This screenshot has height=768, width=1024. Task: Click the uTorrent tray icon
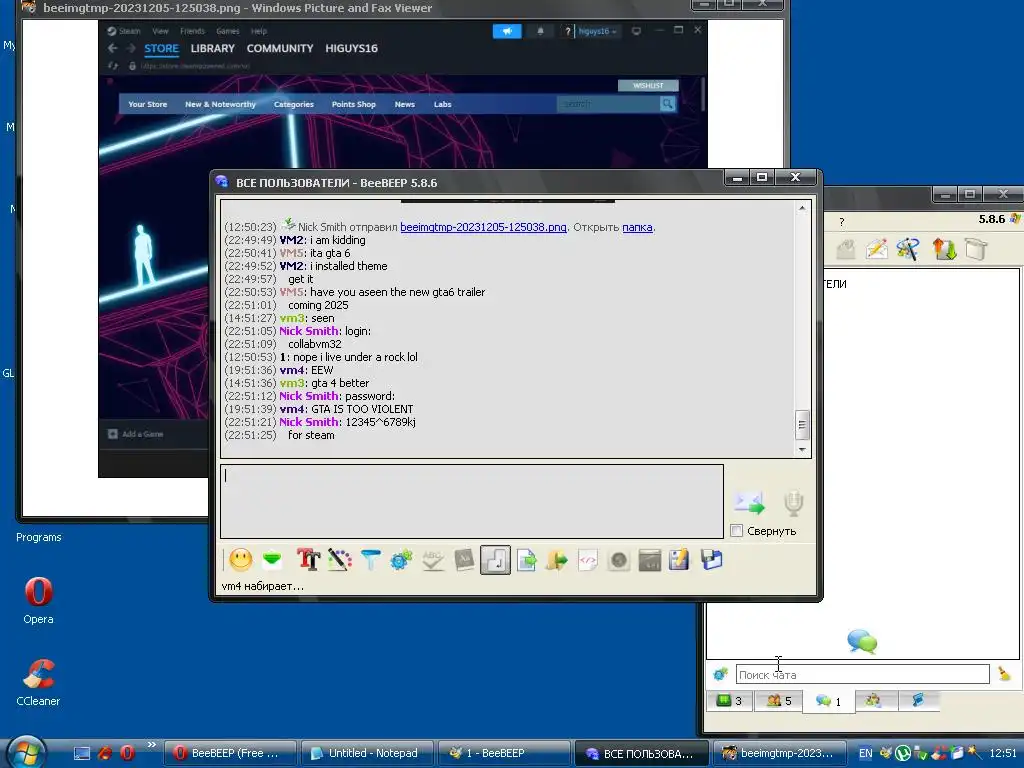[x=903, y=753]
